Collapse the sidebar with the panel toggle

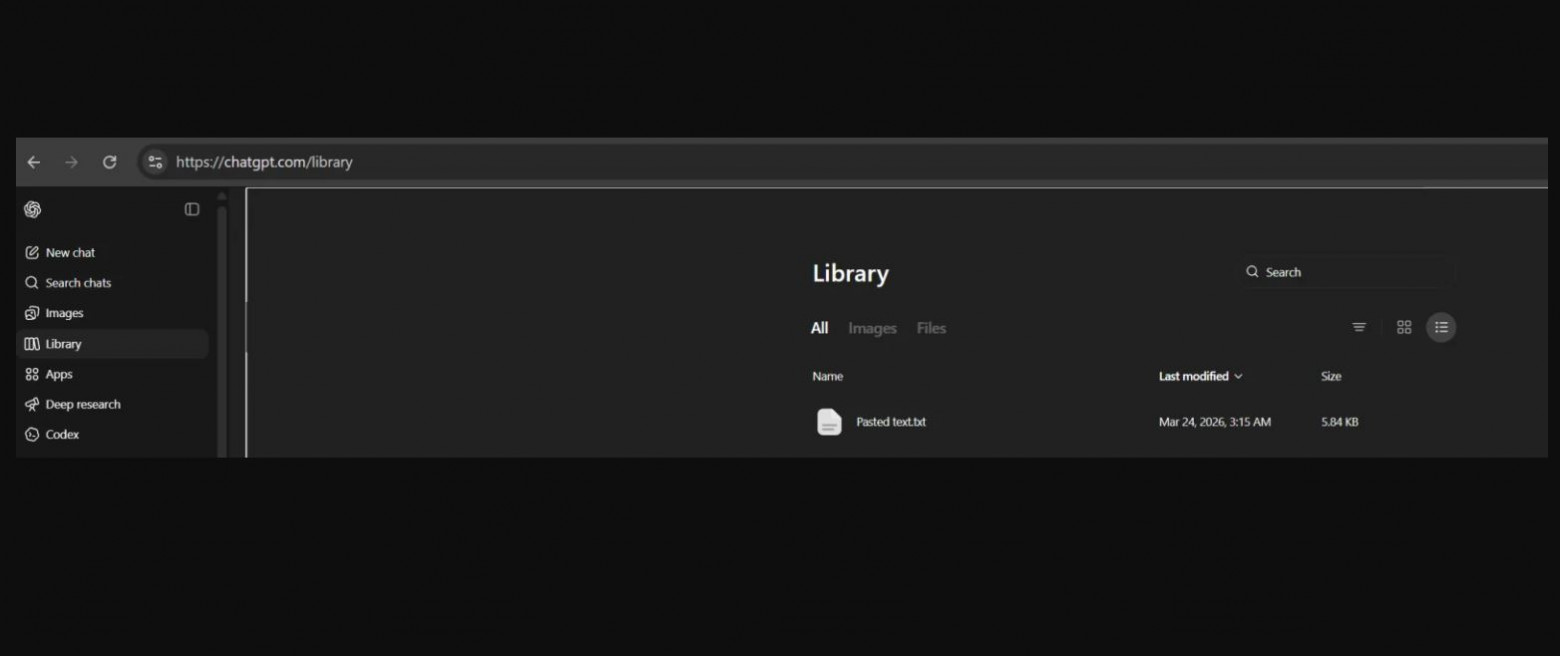coord(191,209)
